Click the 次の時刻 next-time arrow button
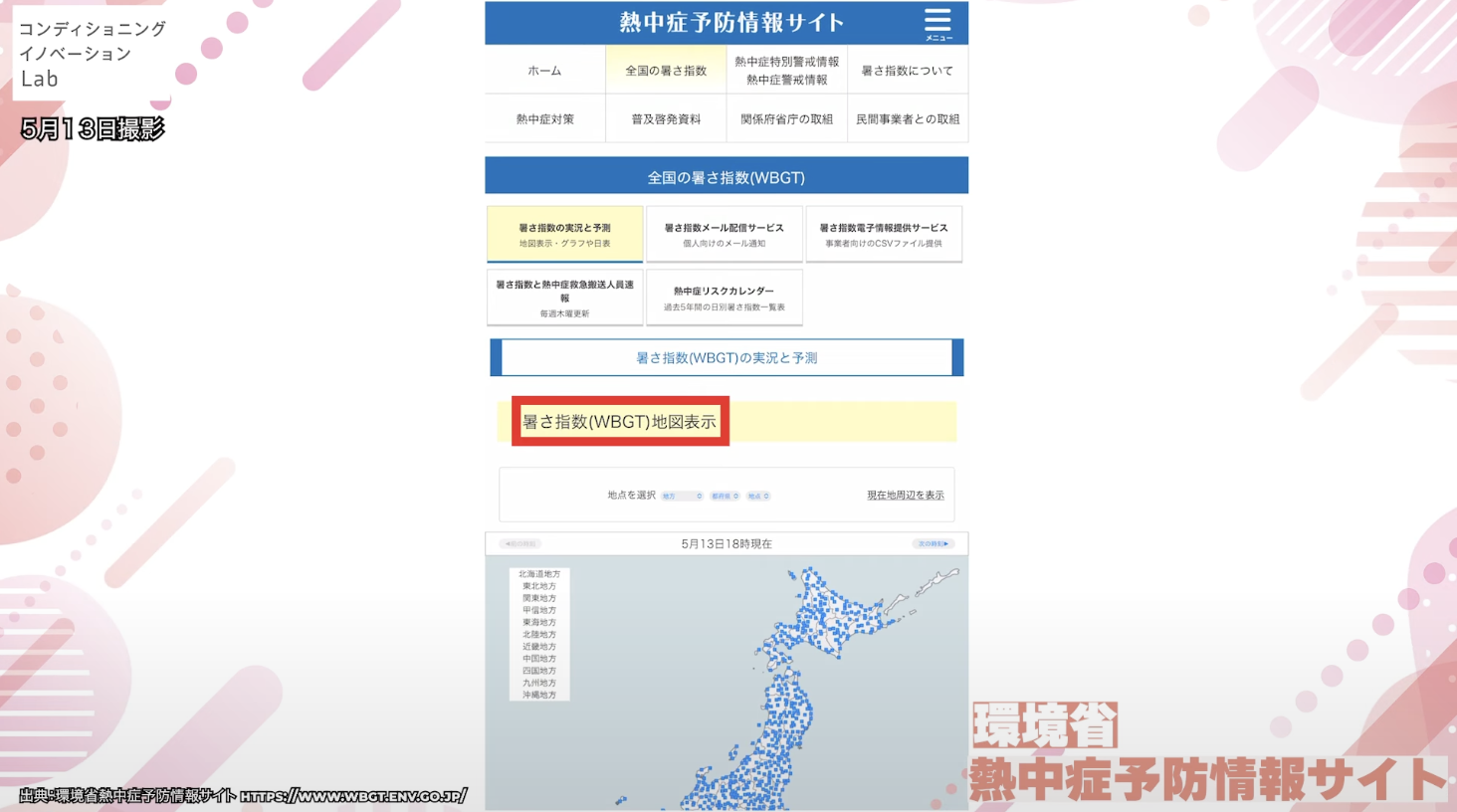 (x=933, y=544)
